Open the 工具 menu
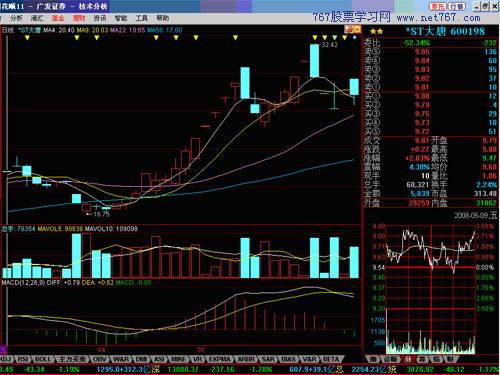 coord(141,18)
